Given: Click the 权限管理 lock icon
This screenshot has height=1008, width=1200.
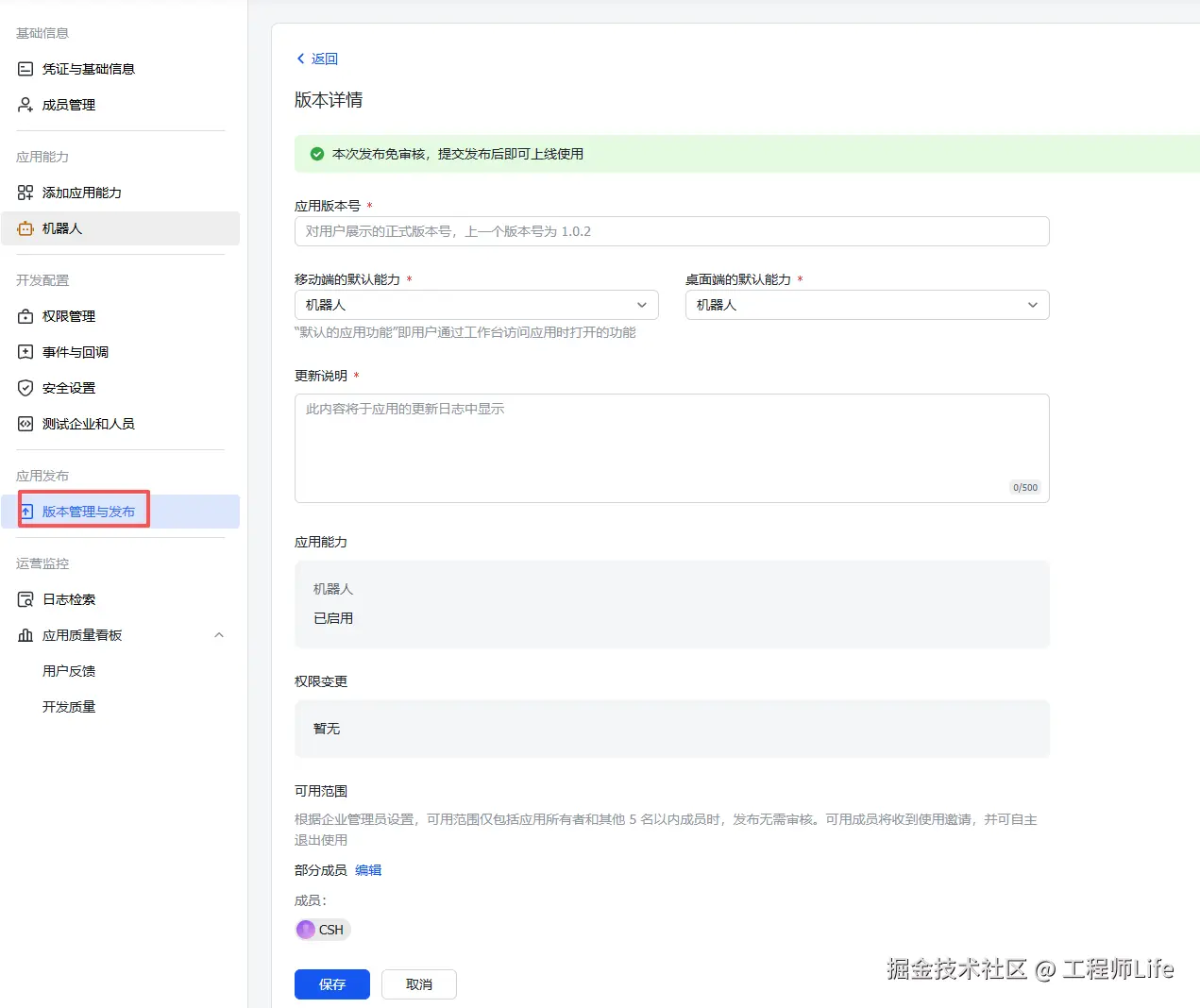Looking at the screenshot, I should [x=25, y=316].
